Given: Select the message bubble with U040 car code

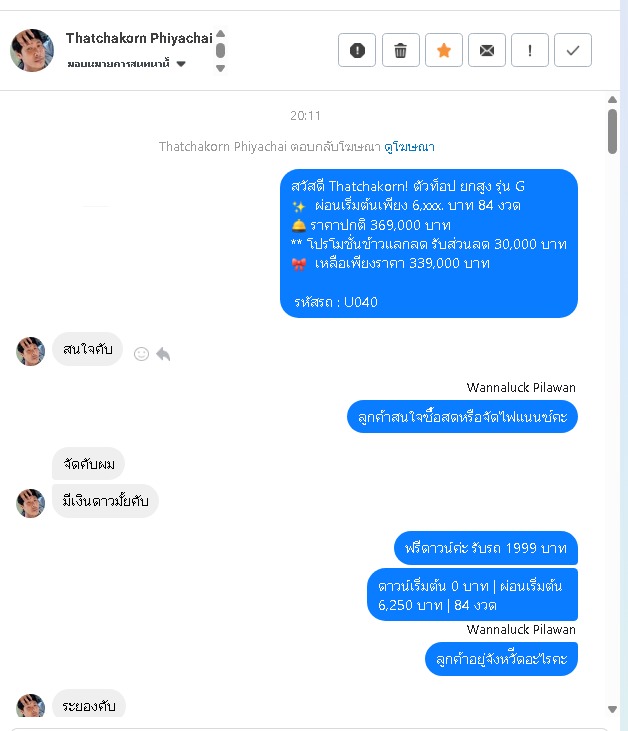Looking at the screenshot, I should [429, 243].
